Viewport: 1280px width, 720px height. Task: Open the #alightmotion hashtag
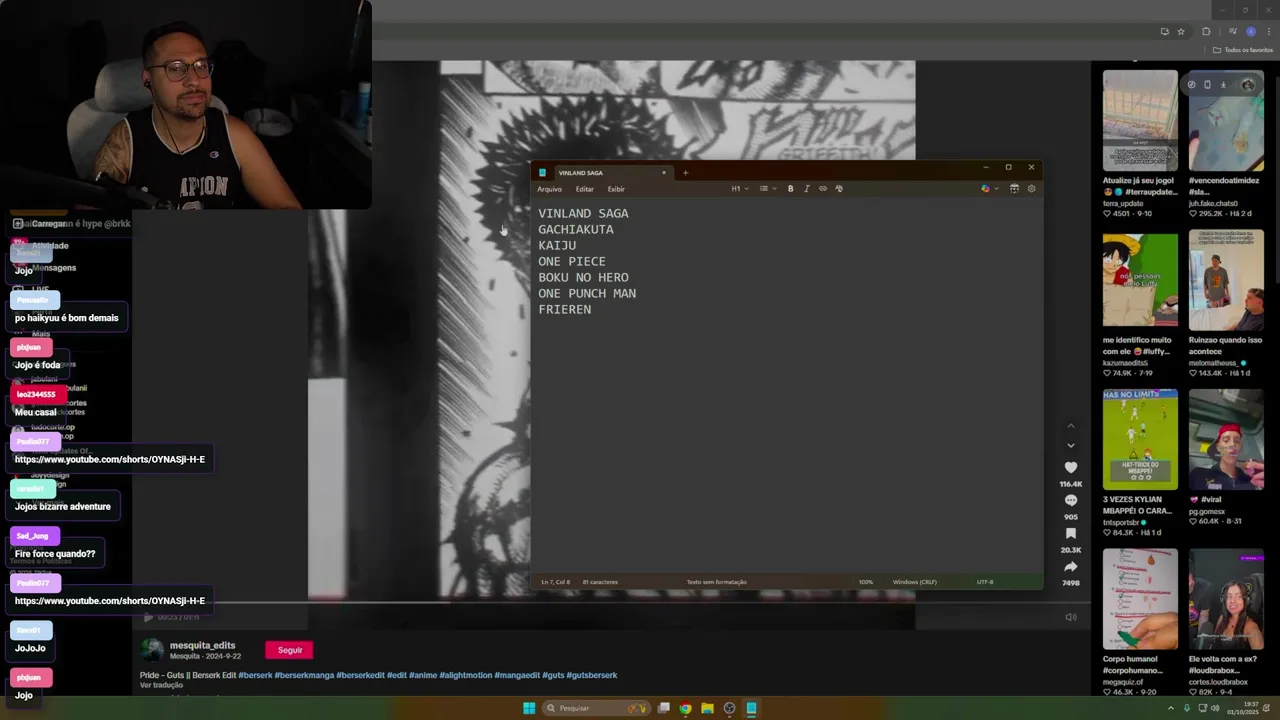[465, 675]
